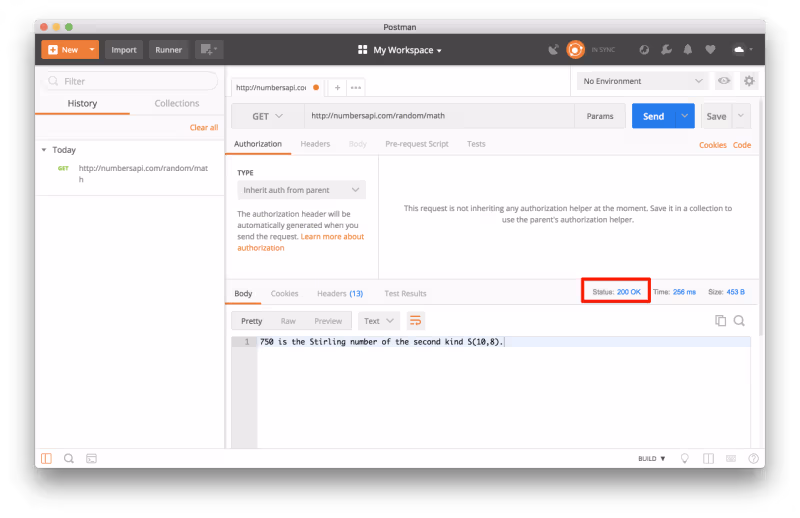Click the request URL field
The width and height of the screenshot is (800, 518).
[439, 116]
